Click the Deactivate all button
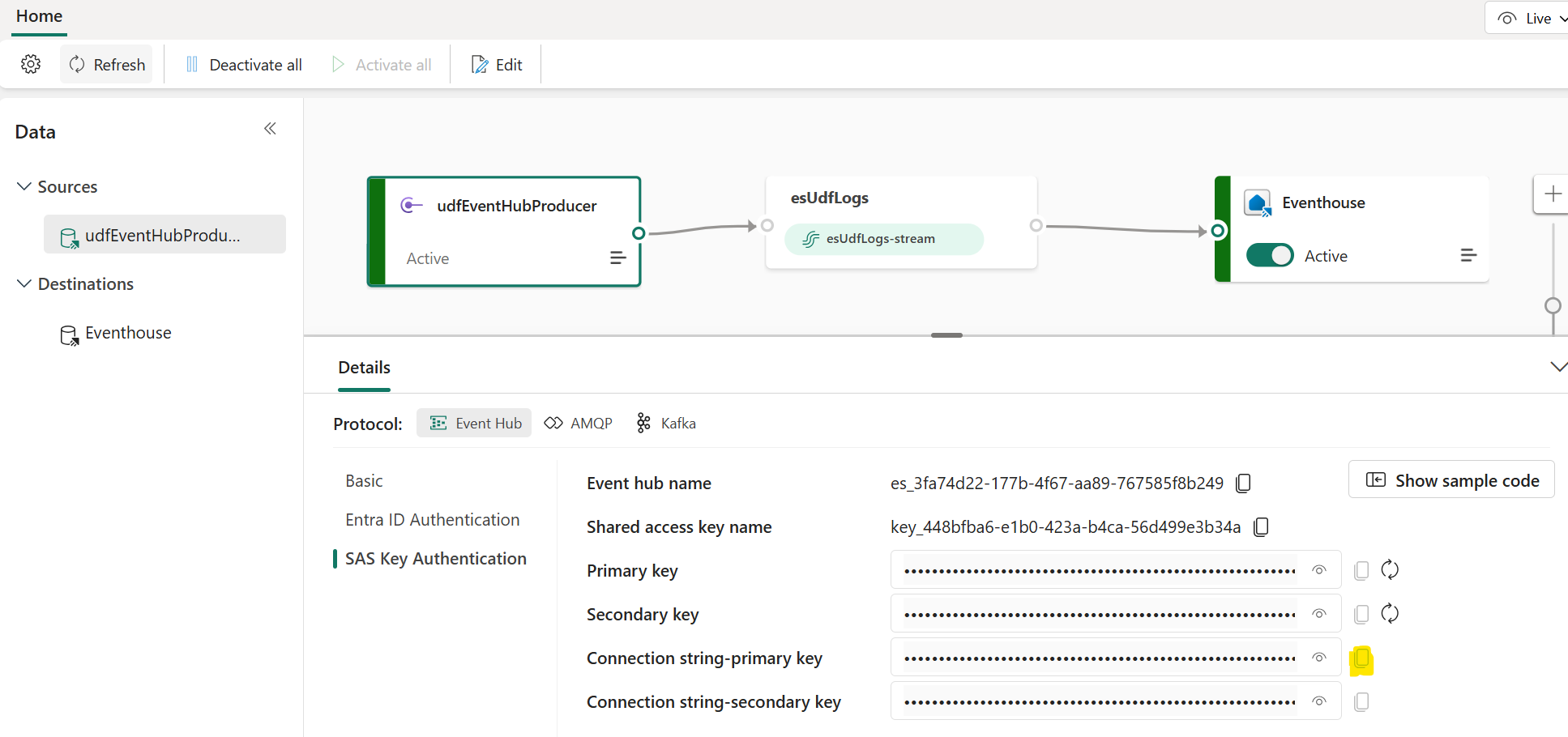The image size is (1568, 737). (x=244, y=65)
